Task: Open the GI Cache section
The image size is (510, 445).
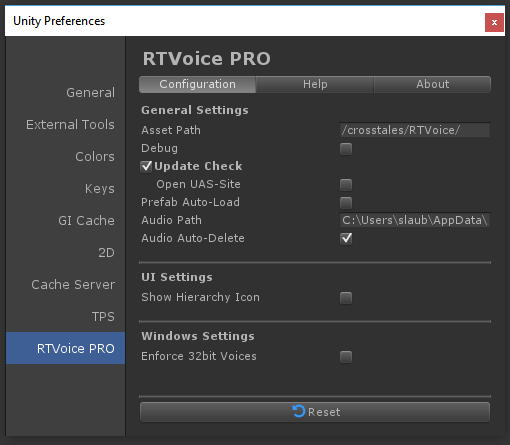Action: 86,221
